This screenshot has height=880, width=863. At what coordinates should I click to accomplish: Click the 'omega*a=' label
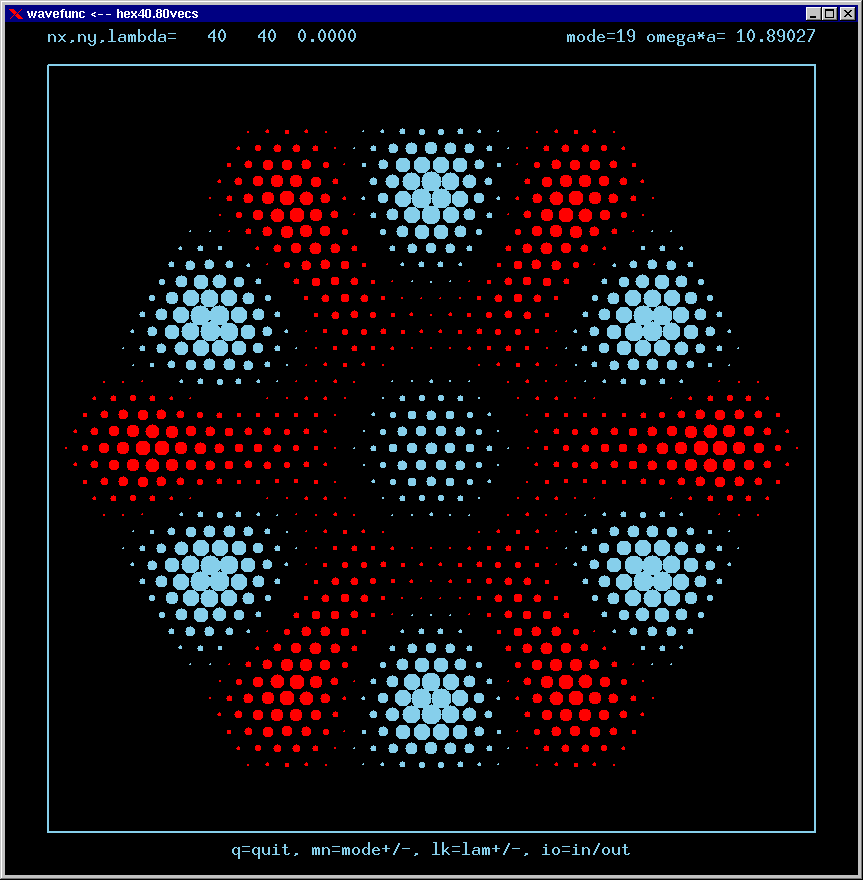(686, 37)
